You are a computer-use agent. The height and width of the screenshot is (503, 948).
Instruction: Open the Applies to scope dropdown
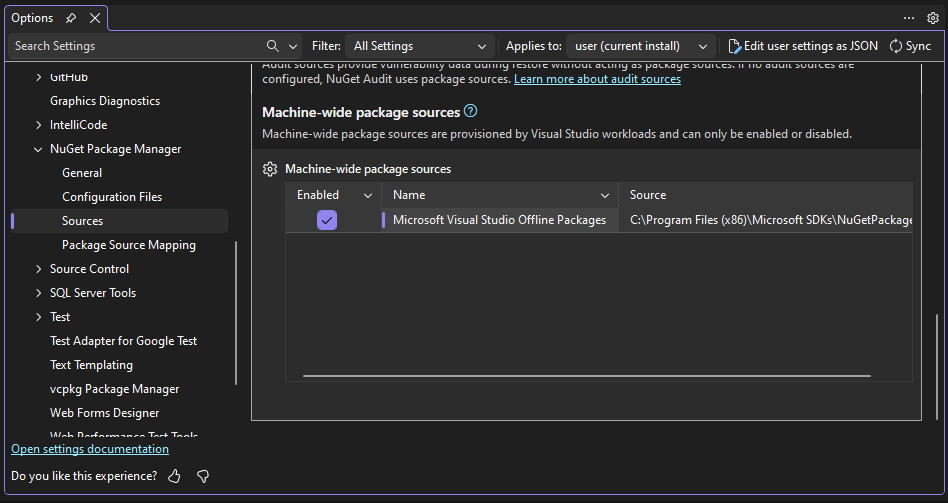[x=640, y=46]
